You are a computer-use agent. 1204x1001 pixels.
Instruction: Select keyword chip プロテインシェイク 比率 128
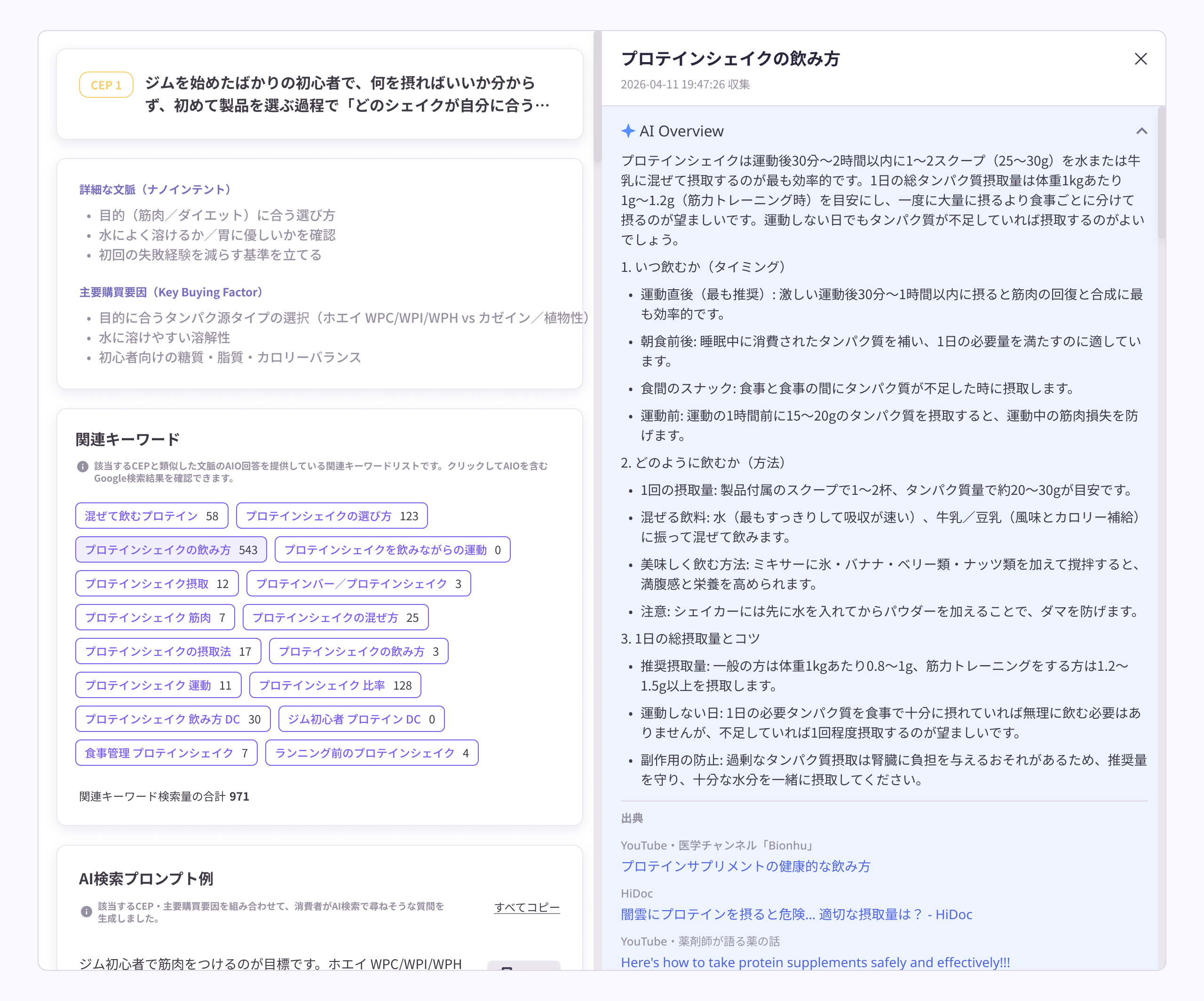point(335,685)
